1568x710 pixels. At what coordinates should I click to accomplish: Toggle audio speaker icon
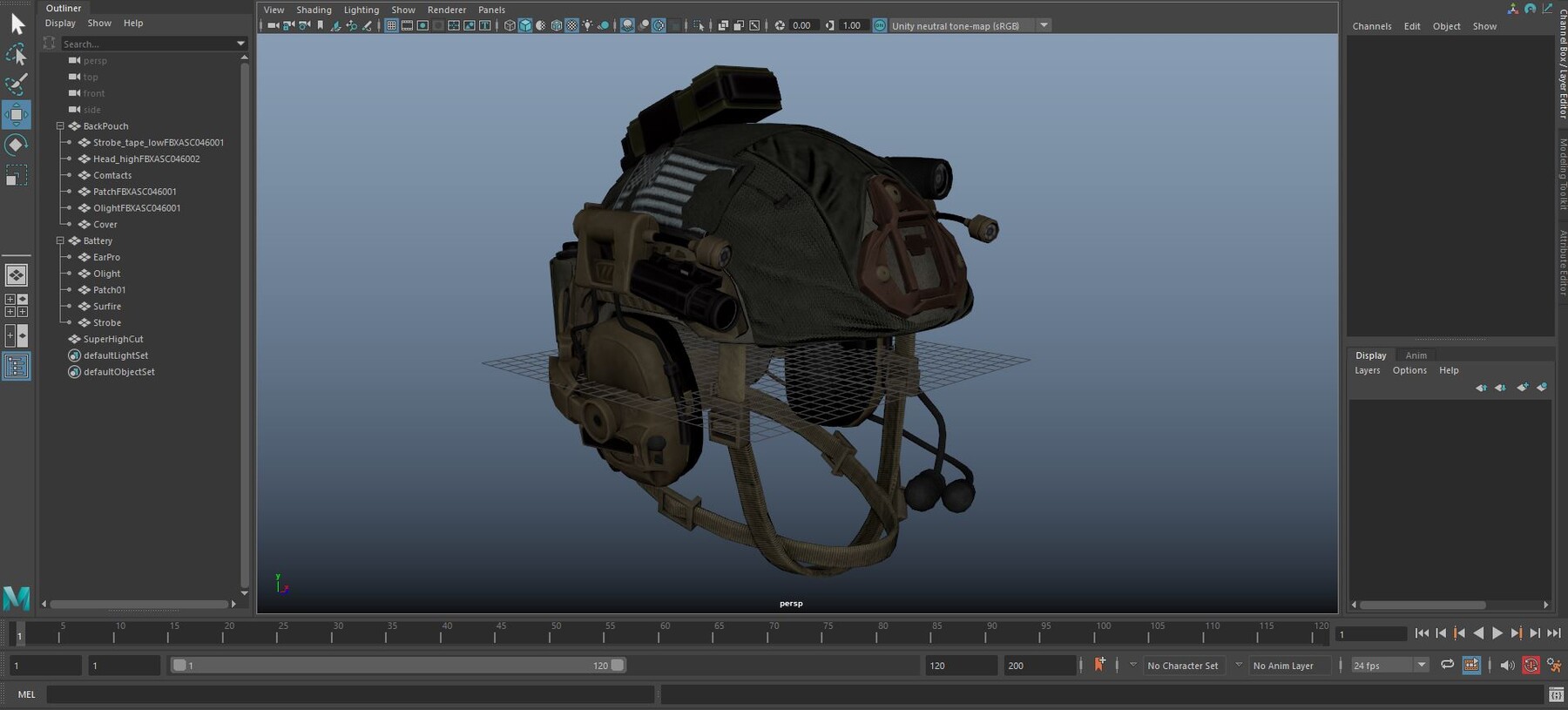point(1507,665)
